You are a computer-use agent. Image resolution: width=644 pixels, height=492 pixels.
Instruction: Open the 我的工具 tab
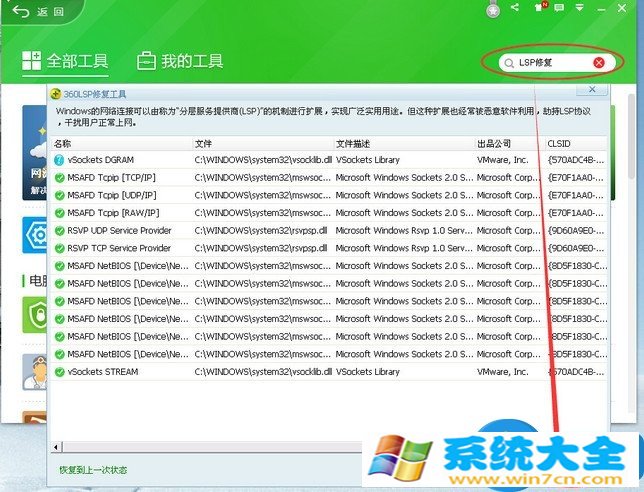pos(180,61)
